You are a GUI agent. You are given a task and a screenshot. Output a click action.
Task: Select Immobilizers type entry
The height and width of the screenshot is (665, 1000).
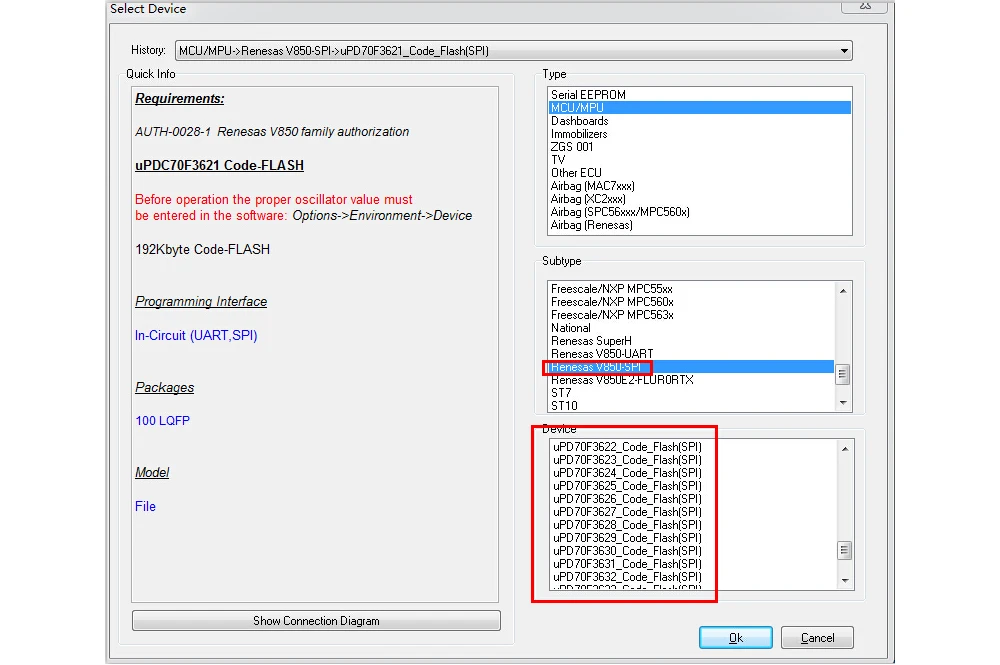(x=578, y=134)
